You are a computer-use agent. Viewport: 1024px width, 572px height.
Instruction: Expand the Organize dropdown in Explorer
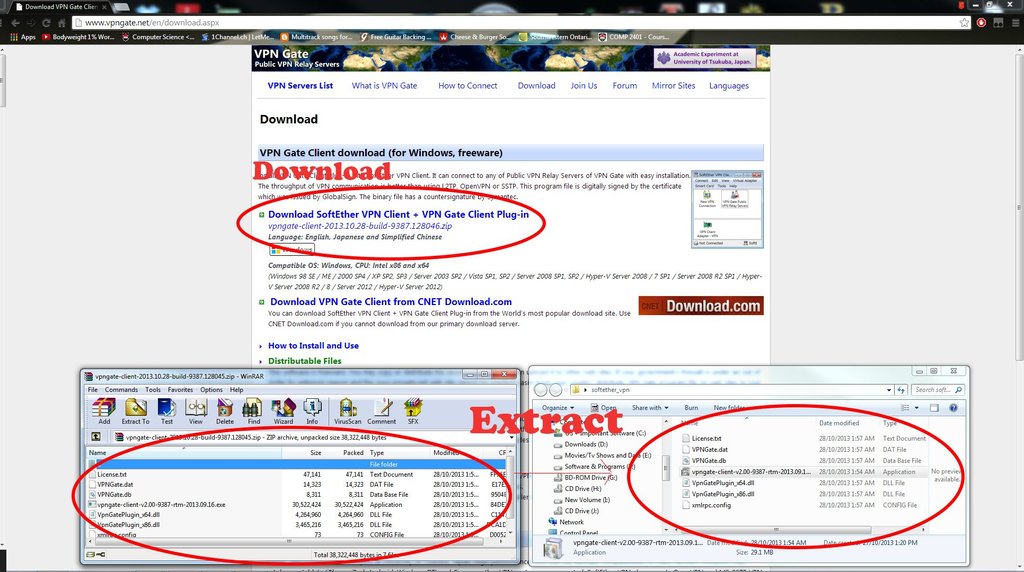(558, 407)
